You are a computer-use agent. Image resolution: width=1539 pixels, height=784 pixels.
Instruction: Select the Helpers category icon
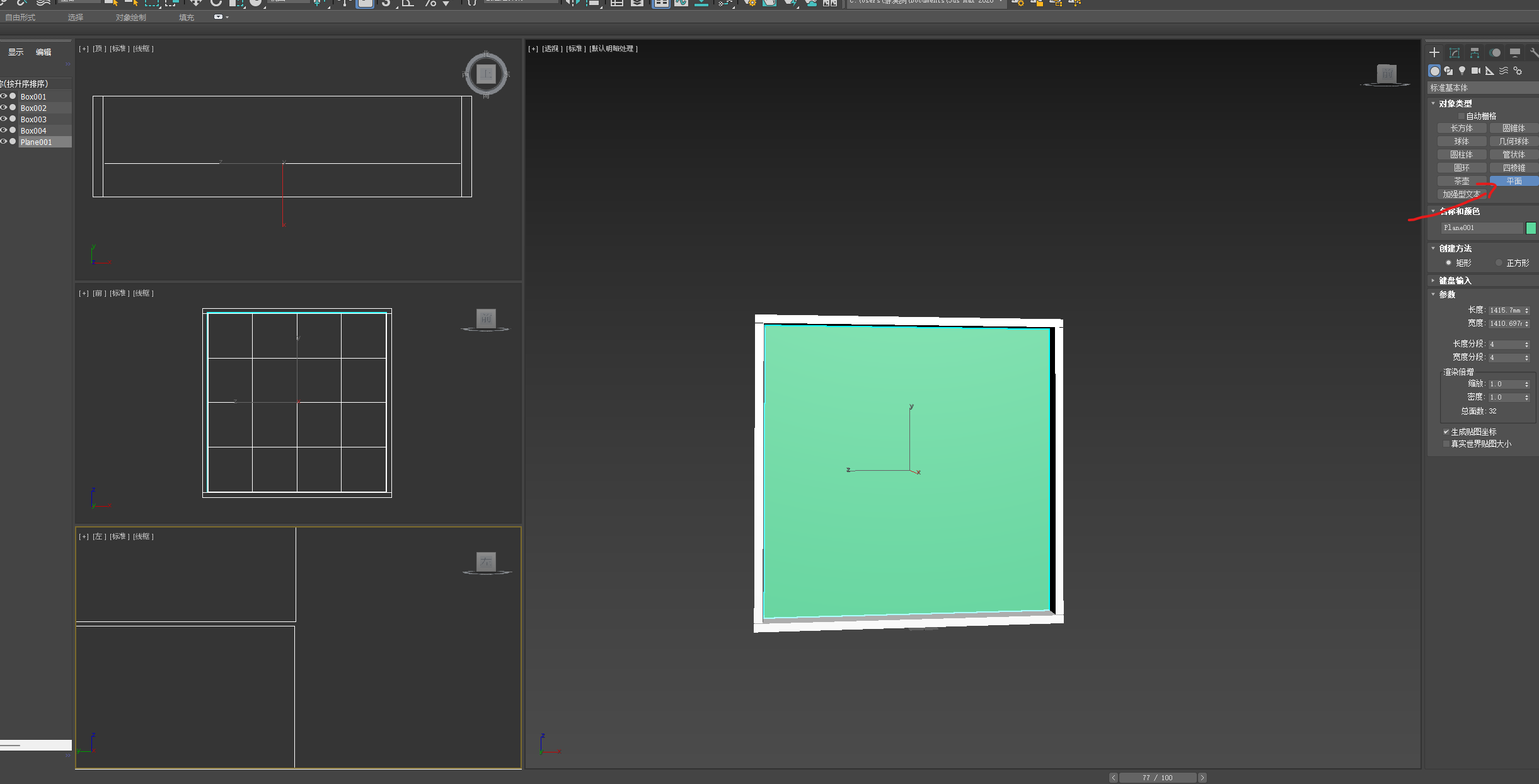1490,71
